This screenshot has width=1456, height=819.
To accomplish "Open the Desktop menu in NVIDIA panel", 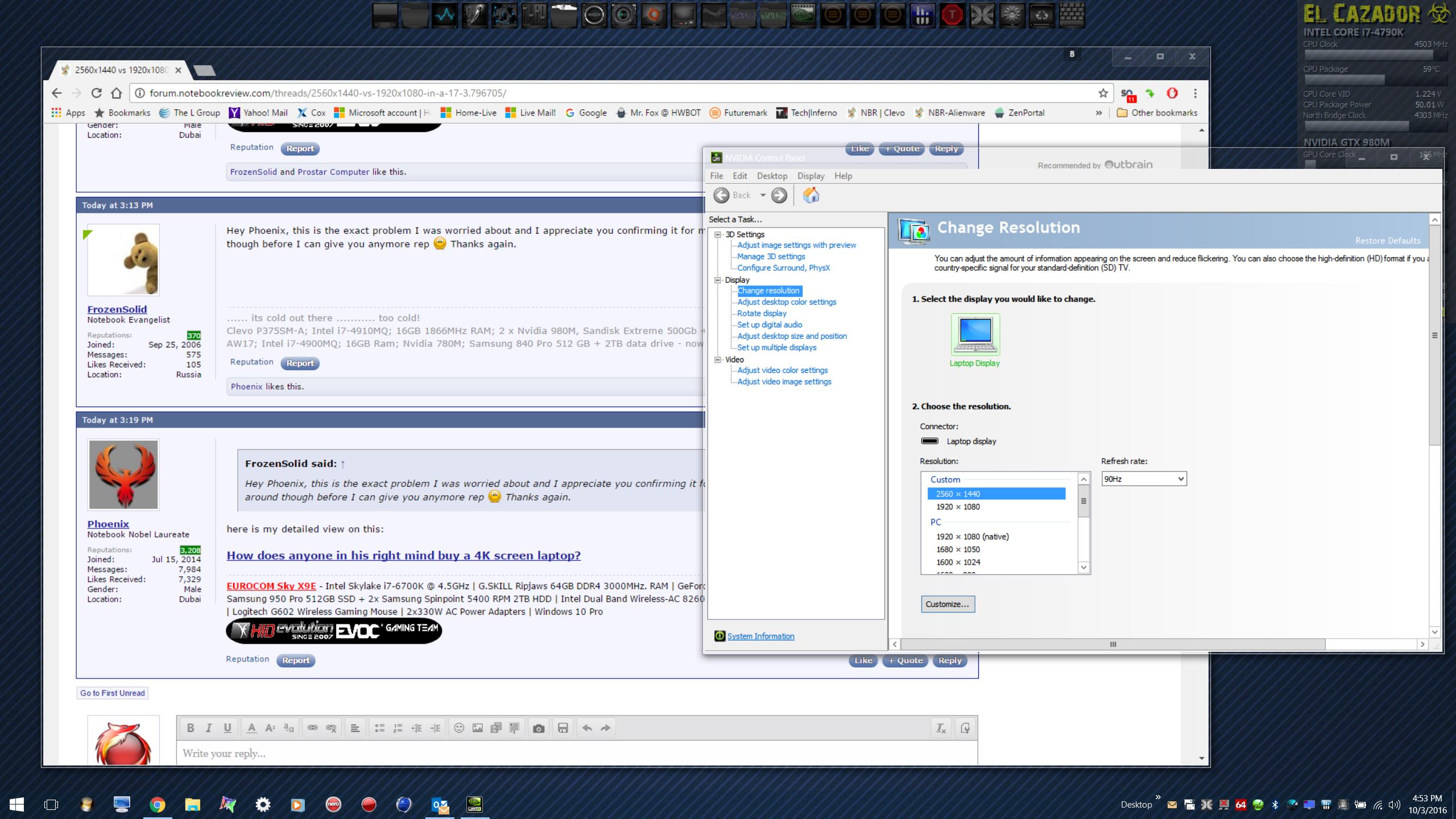I will click(x=772, y=176).
